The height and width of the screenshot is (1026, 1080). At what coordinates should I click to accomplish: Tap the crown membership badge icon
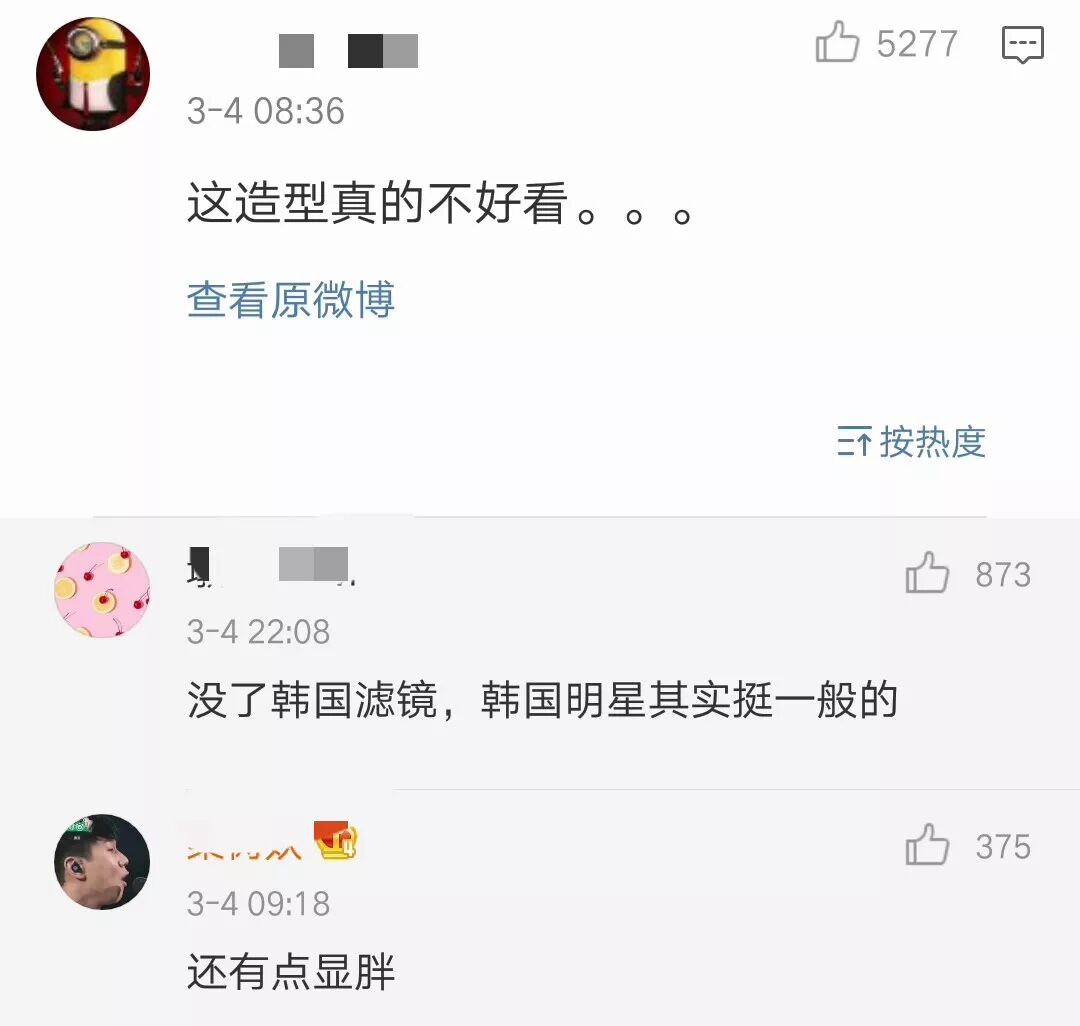(335, 841)
